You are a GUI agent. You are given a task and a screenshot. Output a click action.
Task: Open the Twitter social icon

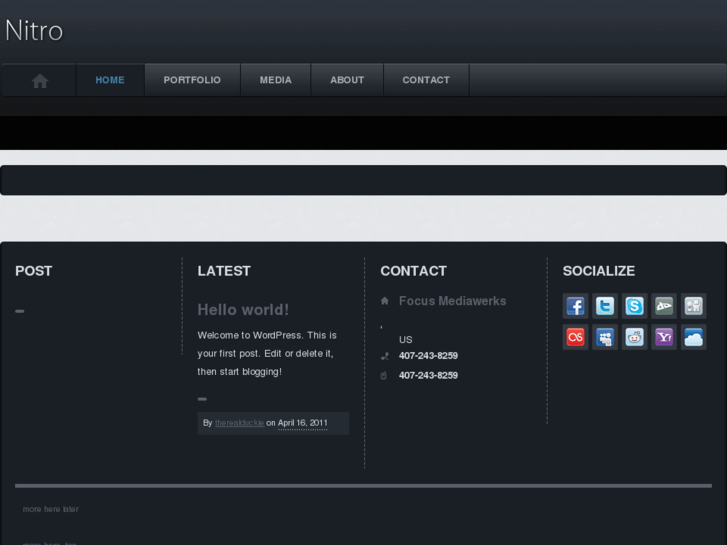[605, 306]
